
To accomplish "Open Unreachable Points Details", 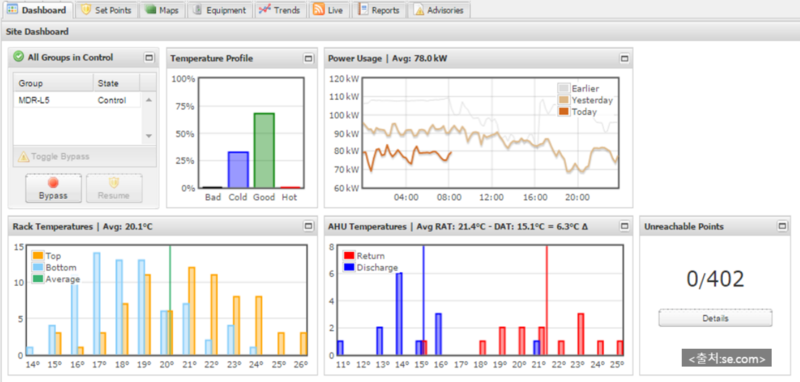I will 715,318.
